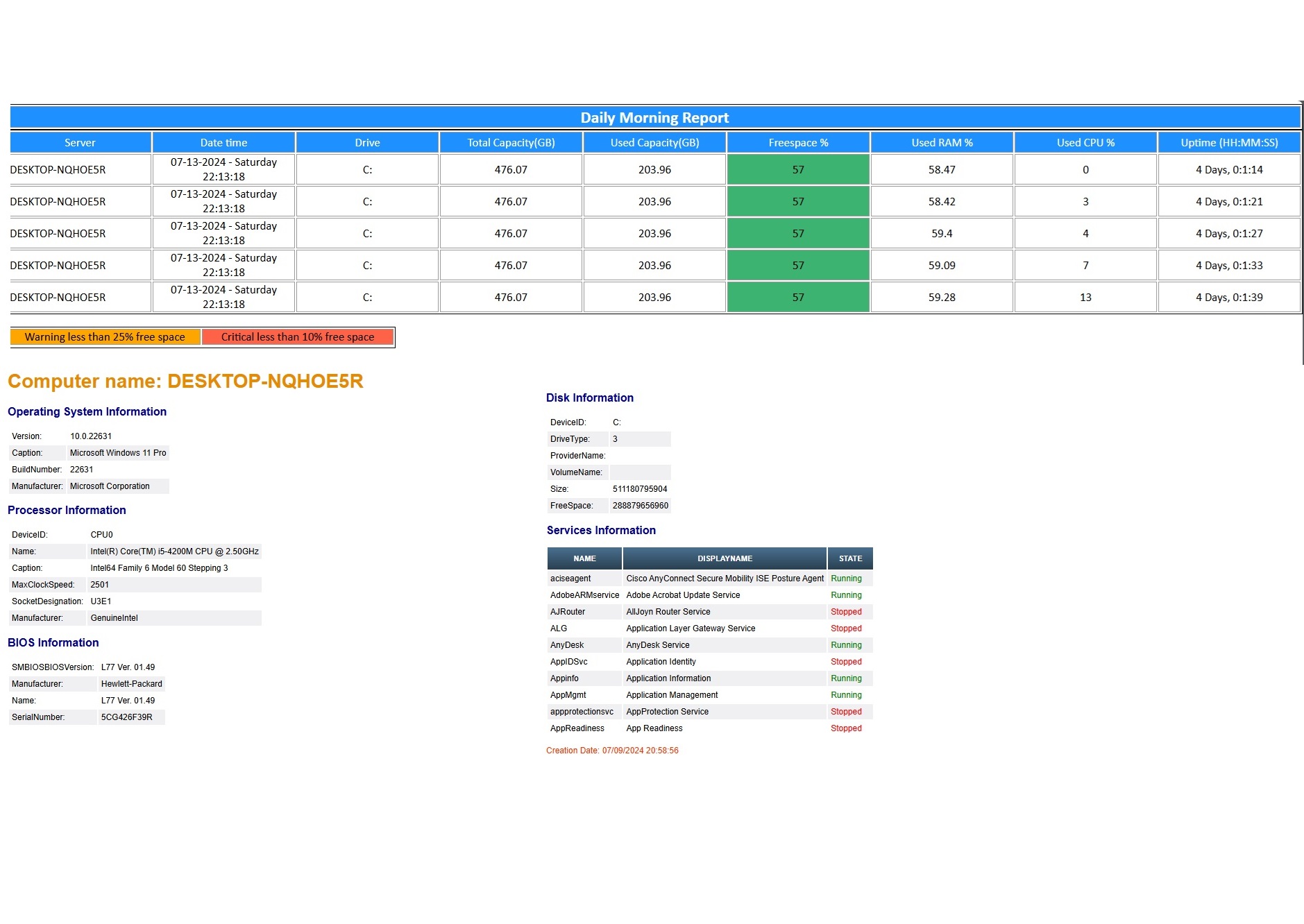Click the orange Warning less than 25% legend
Viewport: 1304px width, 924px height.
pos(105,337)
